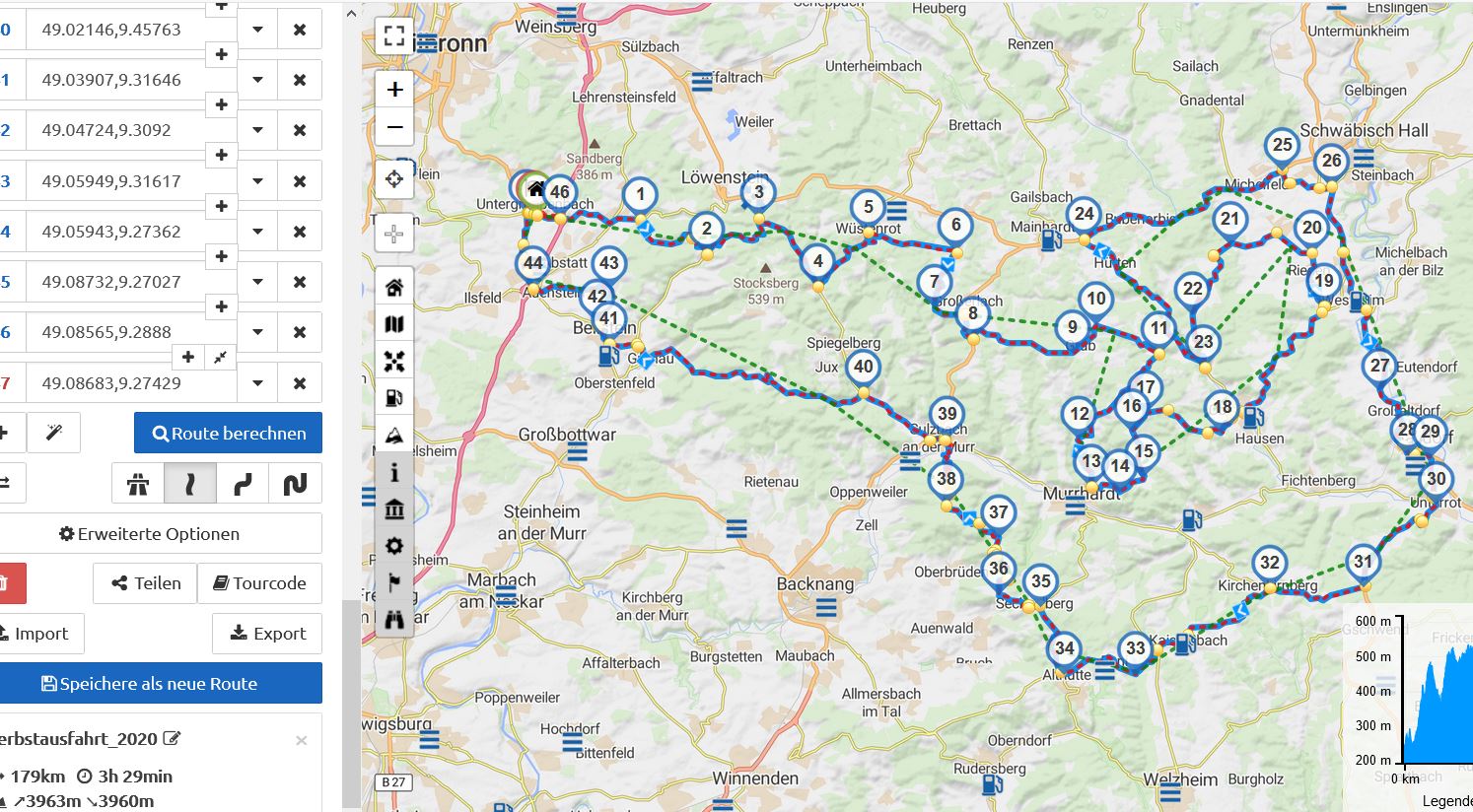This screenshot has width=1473, height=812.
Task: Zoom in on the map
Action: (394, 90)
